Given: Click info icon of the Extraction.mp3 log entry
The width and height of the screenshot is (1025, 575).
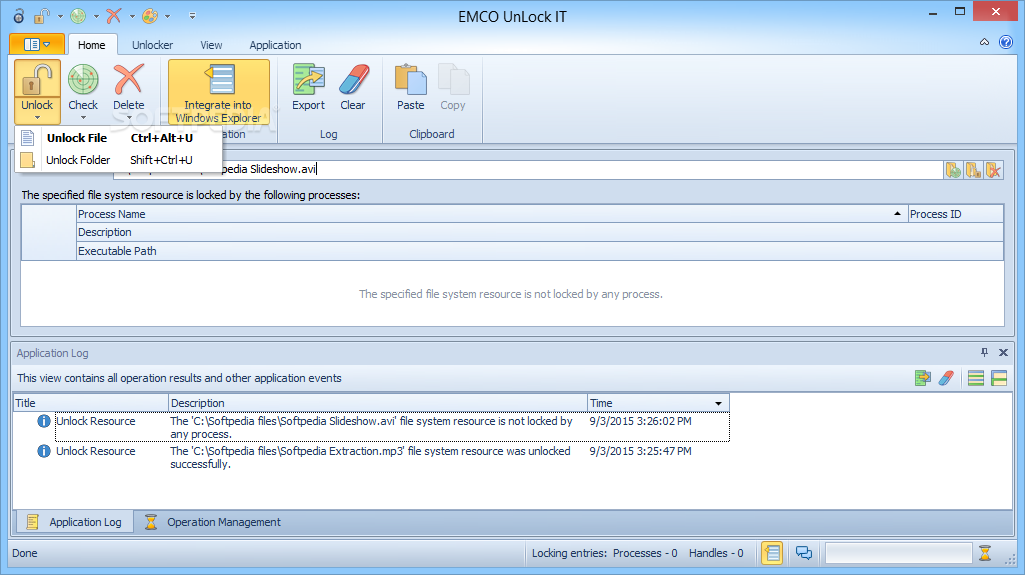Looking at the screenshot, I should click(44, 452).
